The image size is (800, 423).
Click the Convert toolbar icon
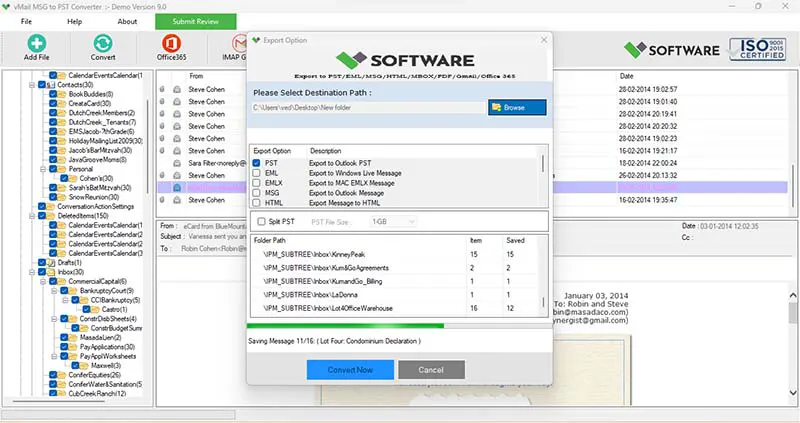103,44
